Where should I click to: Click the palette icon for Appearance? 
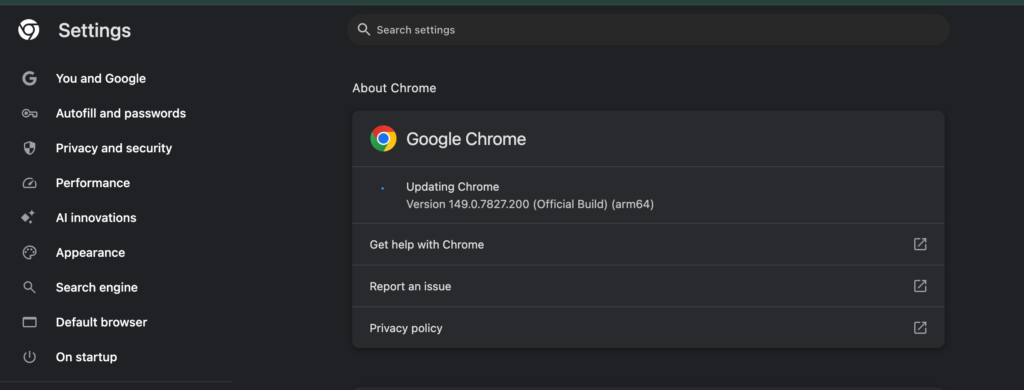pos(29,253)
